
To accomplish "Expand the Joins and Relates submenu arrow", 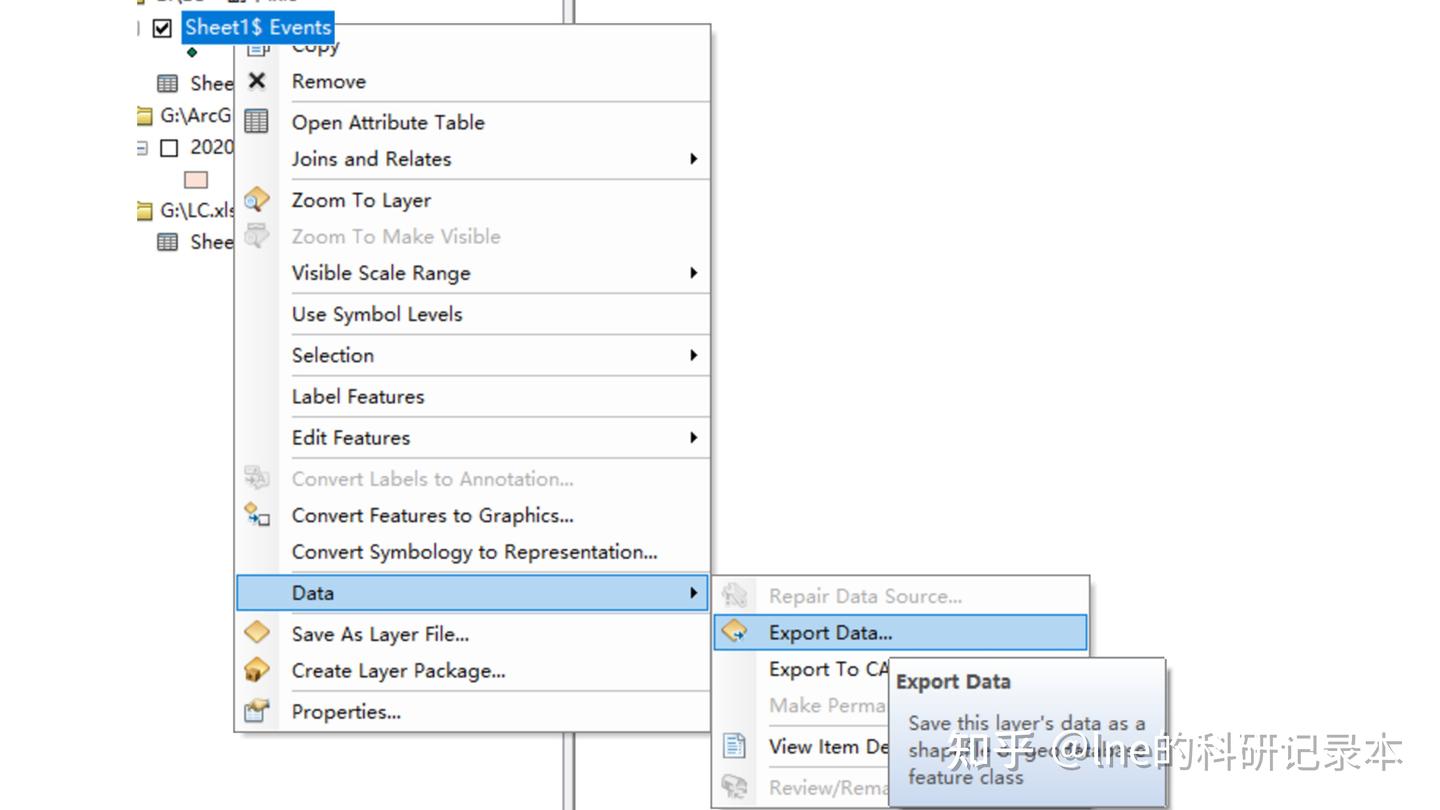I will click(693, 159).
